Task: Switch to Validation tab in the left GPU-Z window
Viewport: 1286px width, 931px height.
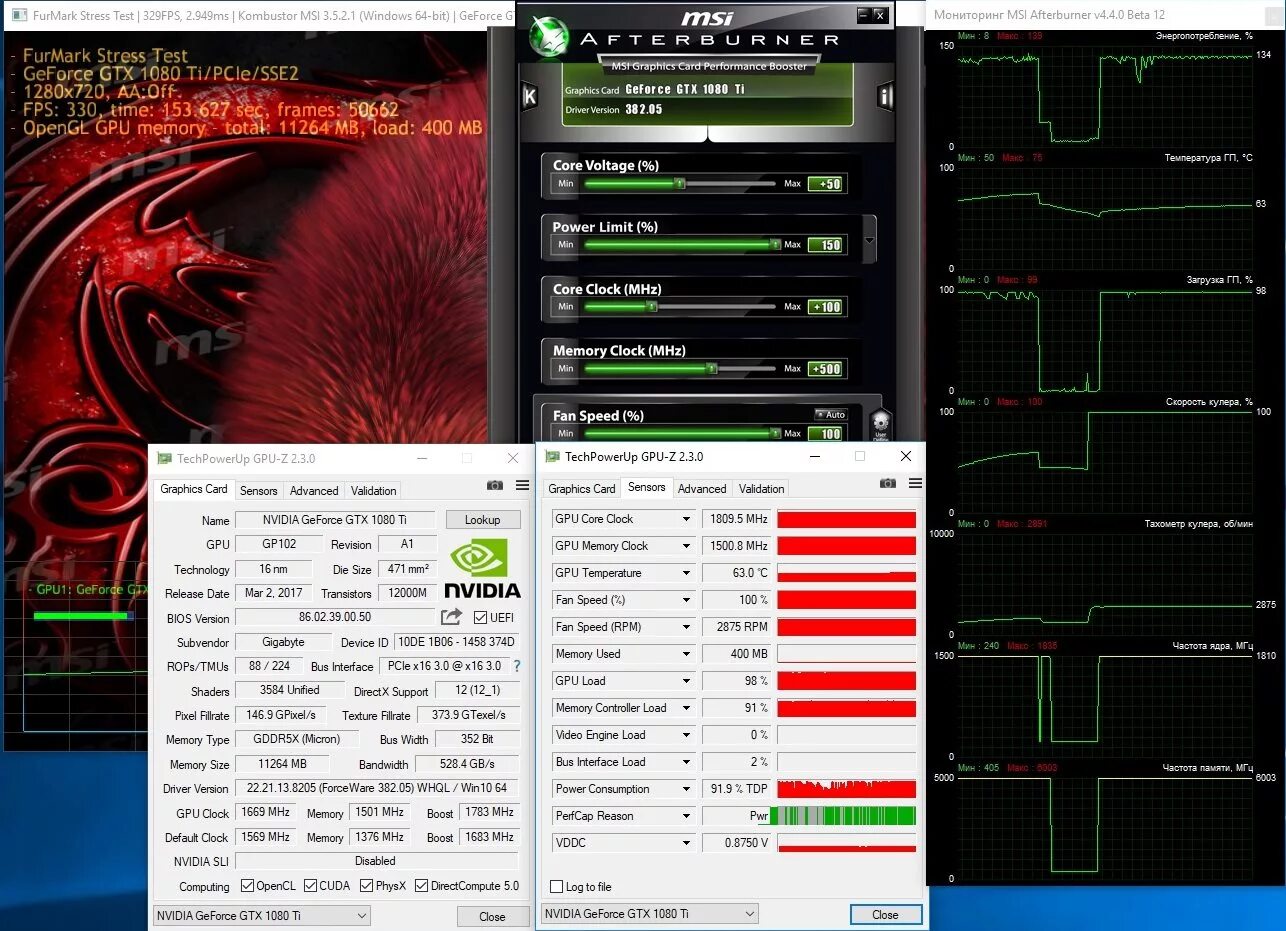Action: 374,491
